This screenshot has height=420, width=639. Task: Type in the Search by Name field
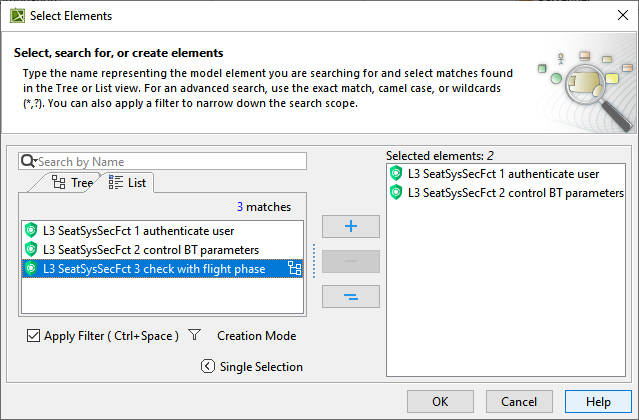(170, 161)
